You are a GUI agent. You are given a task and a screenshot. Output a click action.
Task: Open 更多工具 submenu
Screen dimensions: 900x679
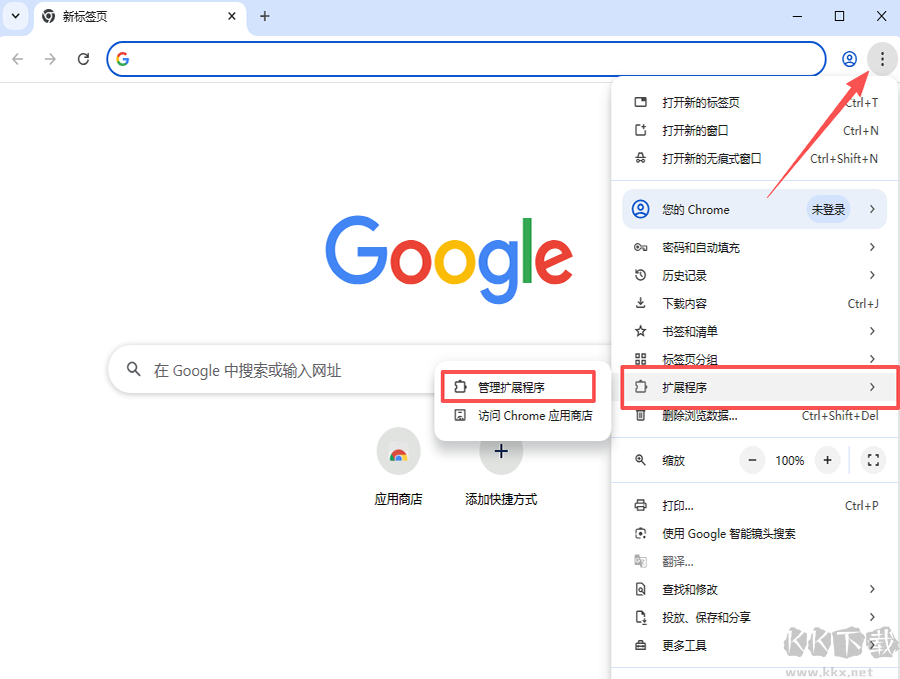click(x=755, y=646)
